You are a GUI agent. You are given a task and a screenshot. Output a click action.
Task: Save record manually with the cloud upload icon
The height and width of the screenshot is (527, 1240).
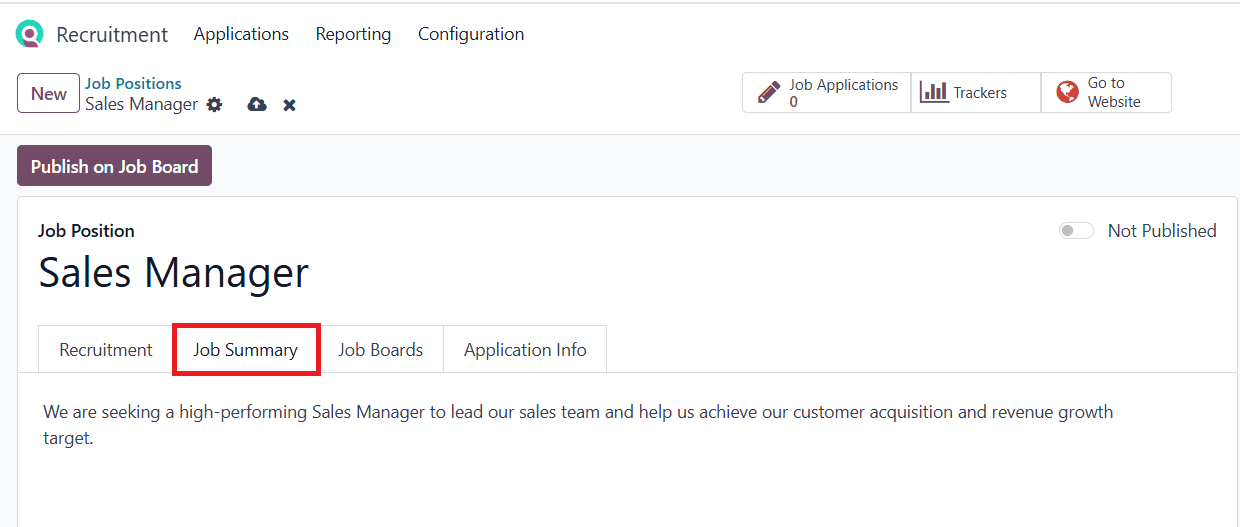257,104
